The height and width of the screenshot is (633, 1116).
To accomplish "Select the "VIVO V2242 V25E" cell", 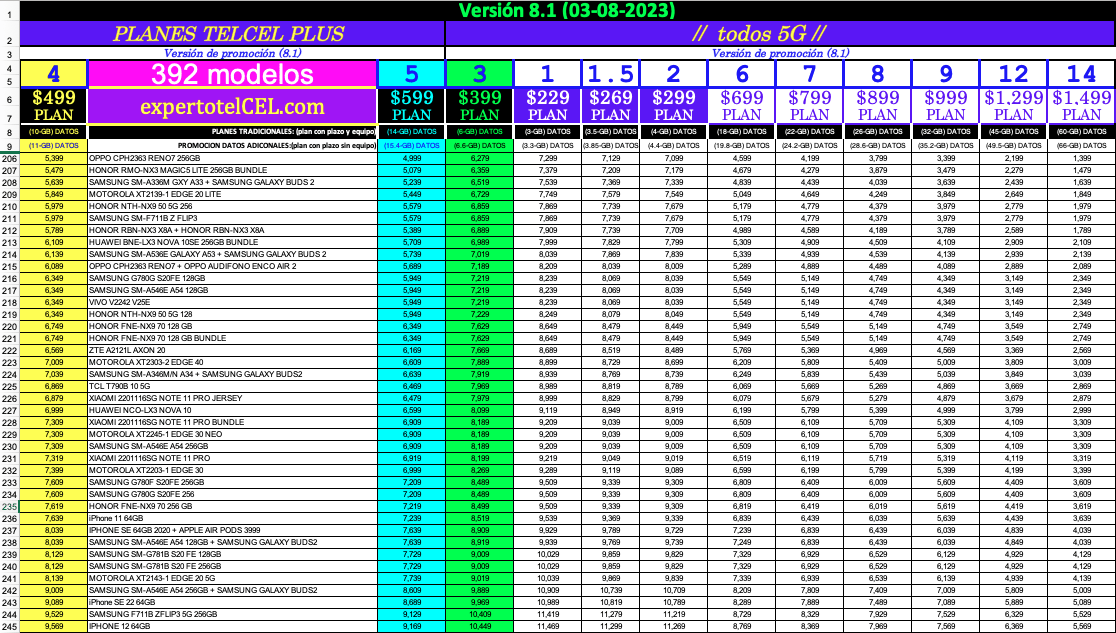I will [x=231, y=302].
